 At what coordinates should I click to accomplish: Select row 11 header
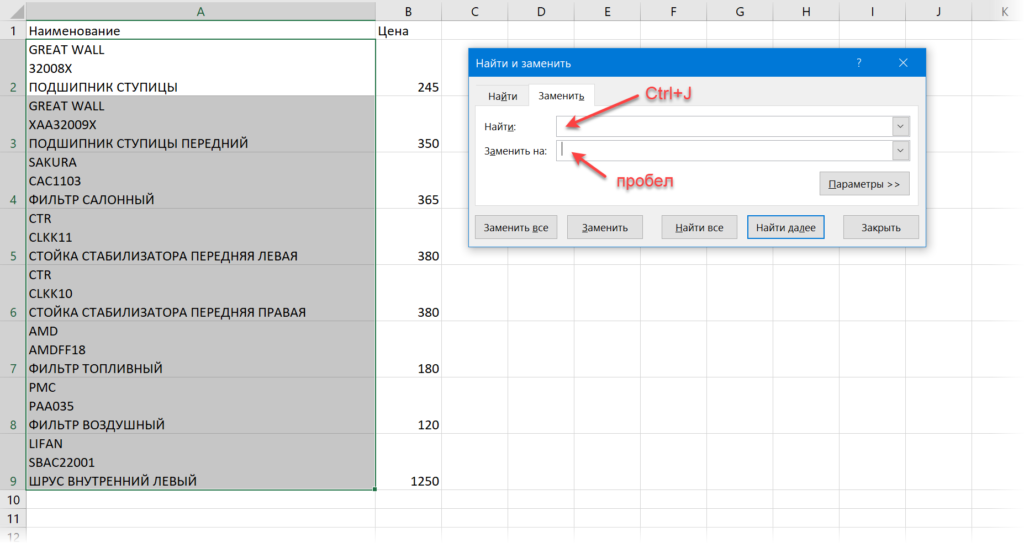click(13, 519)
